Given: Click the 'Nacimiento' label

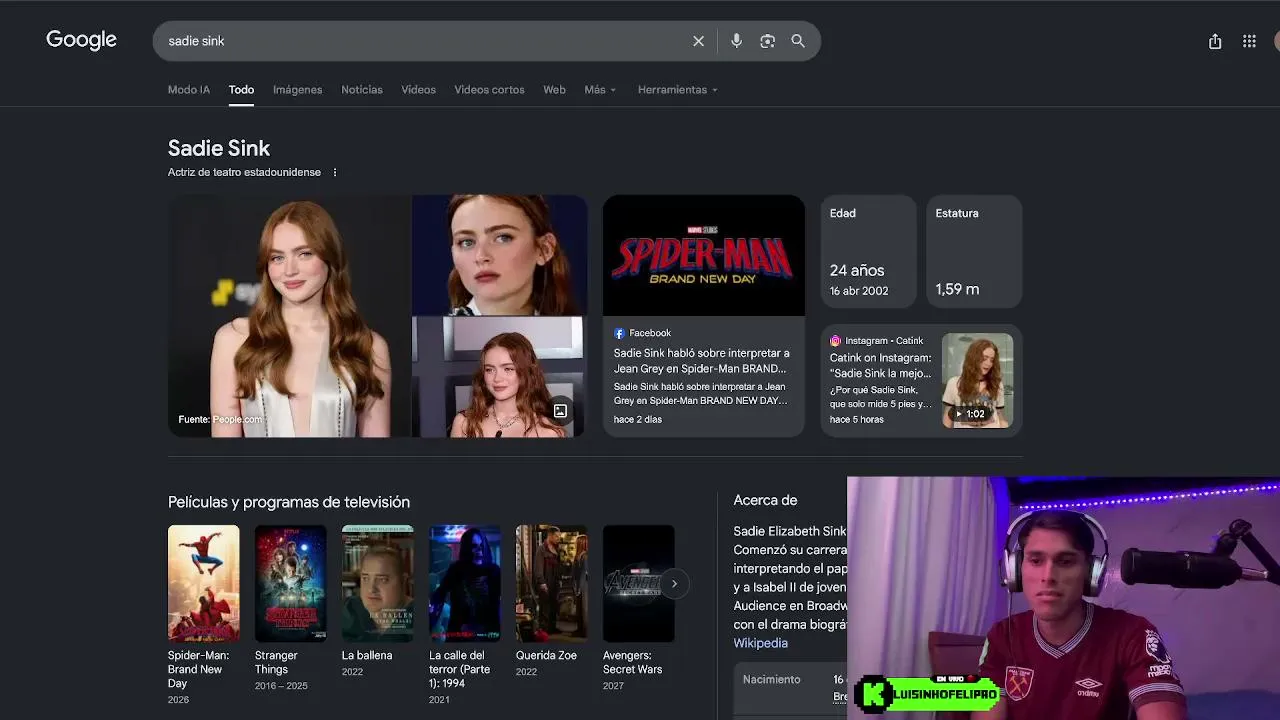Looking at the screenshot, I should click(x=772, y=680).
